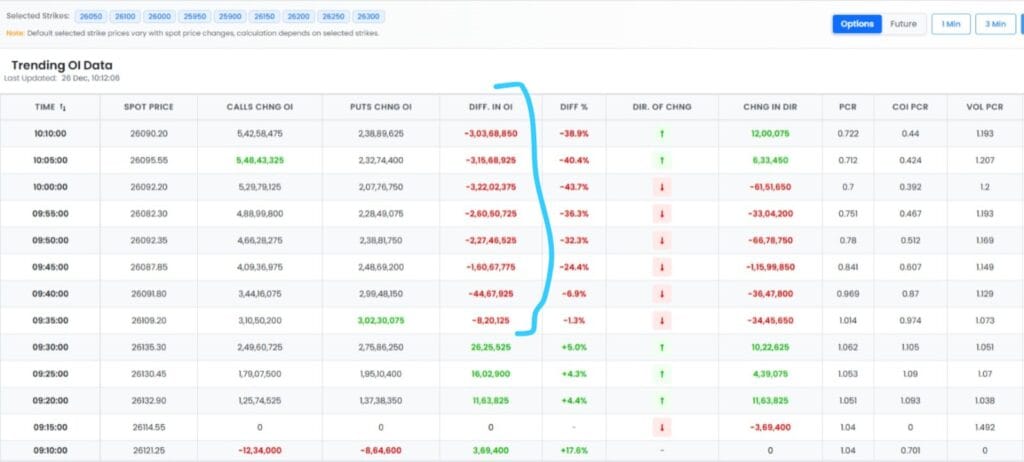Viewport: 1024px width, 462px height.
Task: Click the up arrow in the 10:05:00 row
Action: (x=661, y=160)
